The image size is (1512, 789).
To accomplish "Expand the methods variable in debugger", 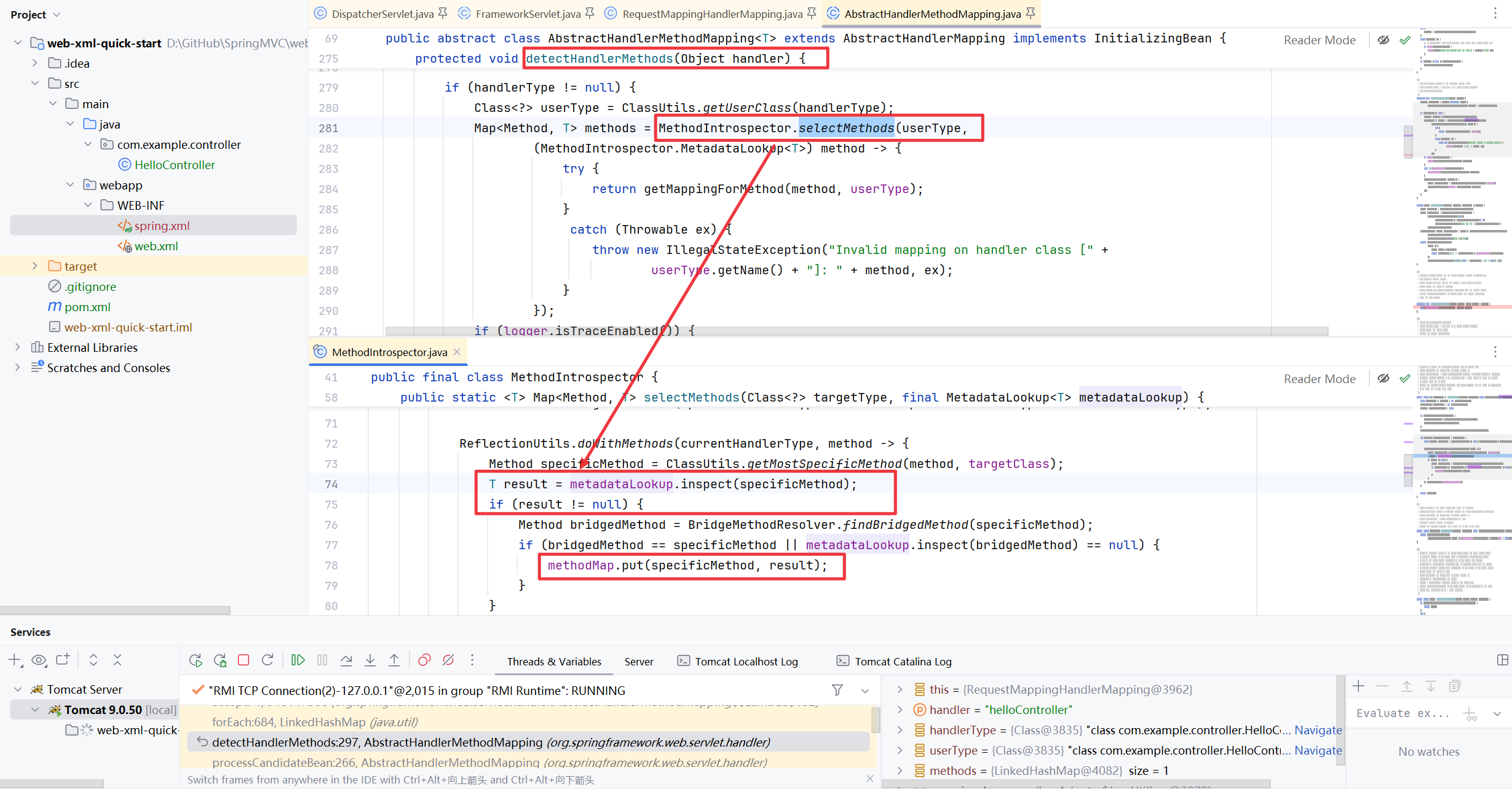I will point(900,770).
